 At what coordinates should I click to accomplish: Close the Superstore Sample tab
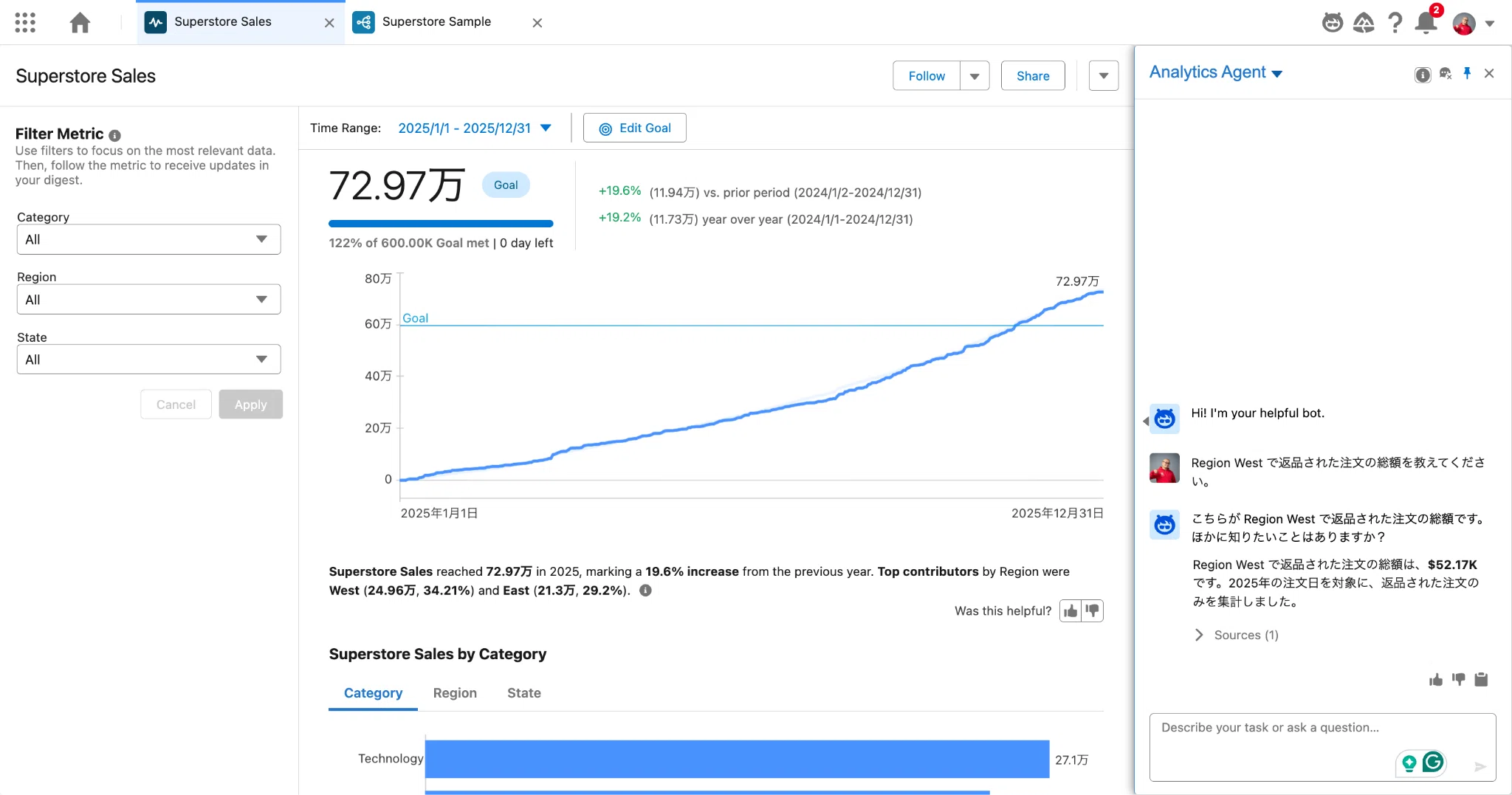pos(537,23)
